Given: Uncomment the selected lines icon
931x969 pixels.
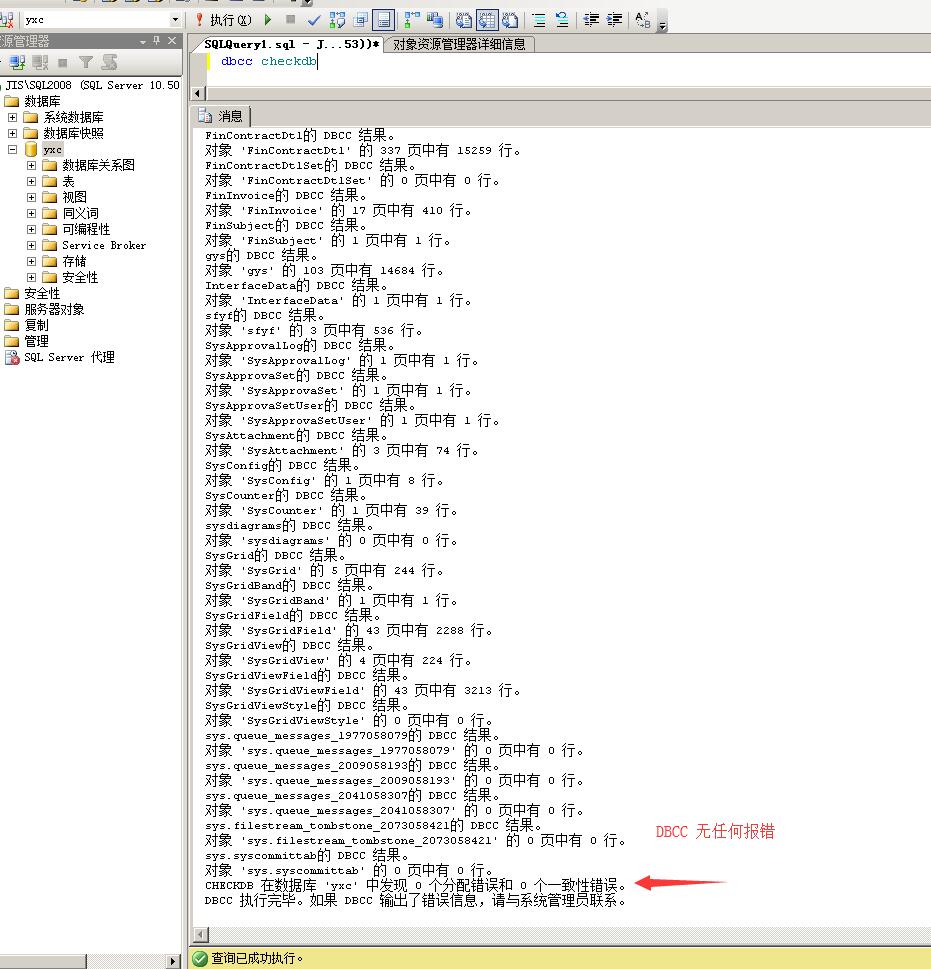Looking at the screenshot, I should [562, 20].
